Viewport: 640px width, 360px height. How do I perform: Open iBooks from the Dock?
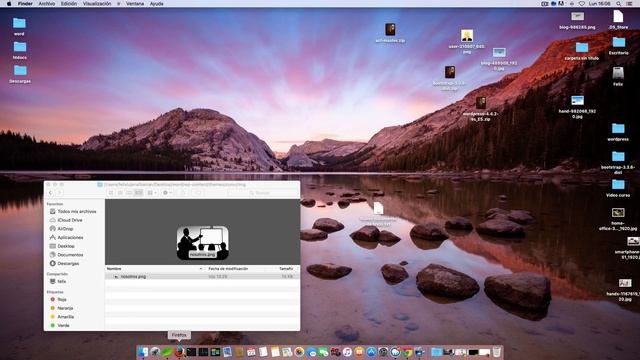(x=358, y=352)
